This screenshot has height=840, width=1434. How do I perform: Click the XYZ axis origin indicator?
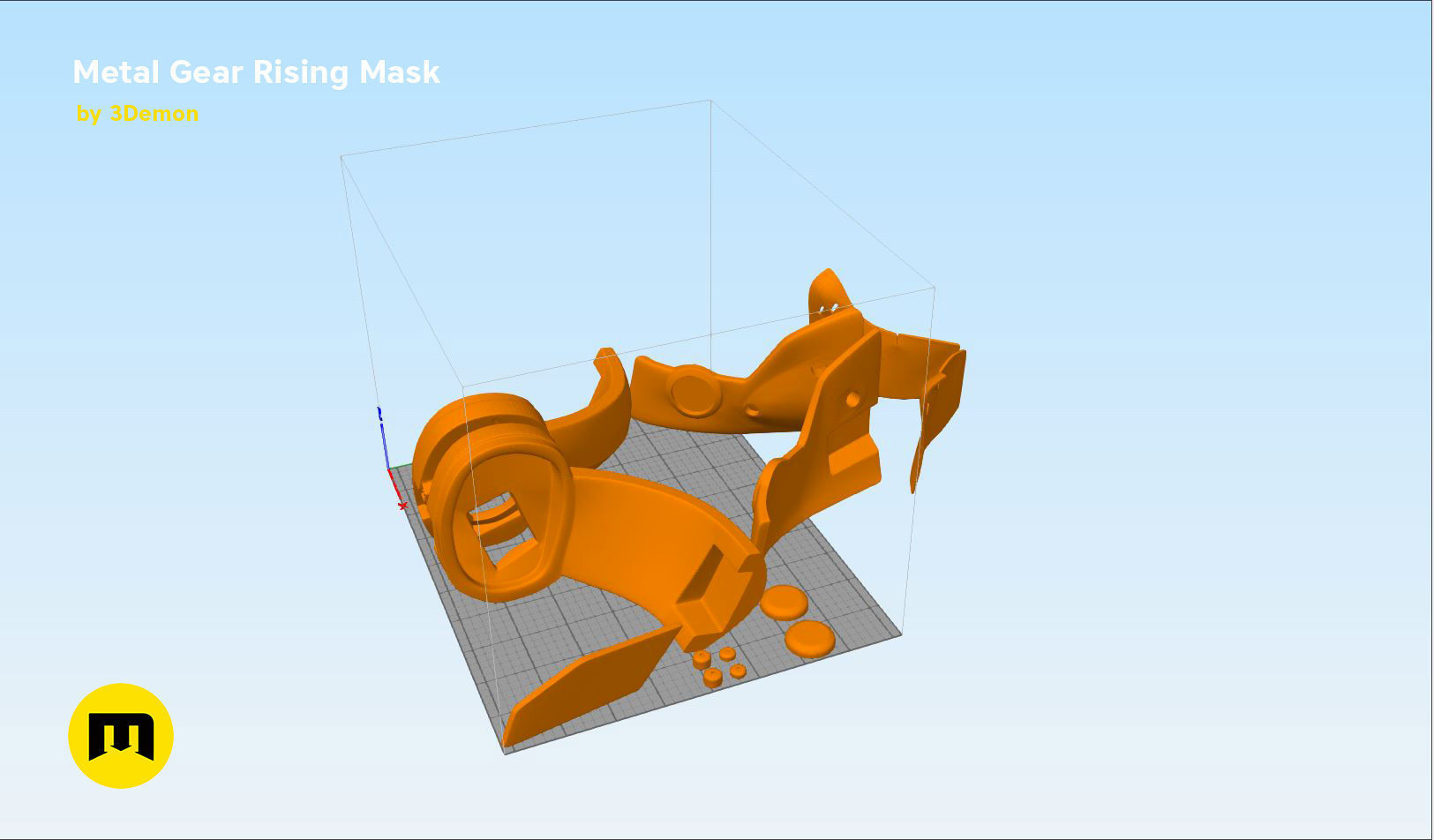393,459
